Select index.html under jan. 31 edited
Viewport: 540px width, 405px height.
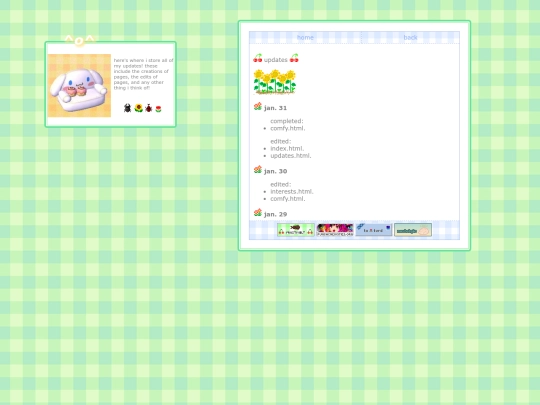pyautogui.click(x=287, y=149)
